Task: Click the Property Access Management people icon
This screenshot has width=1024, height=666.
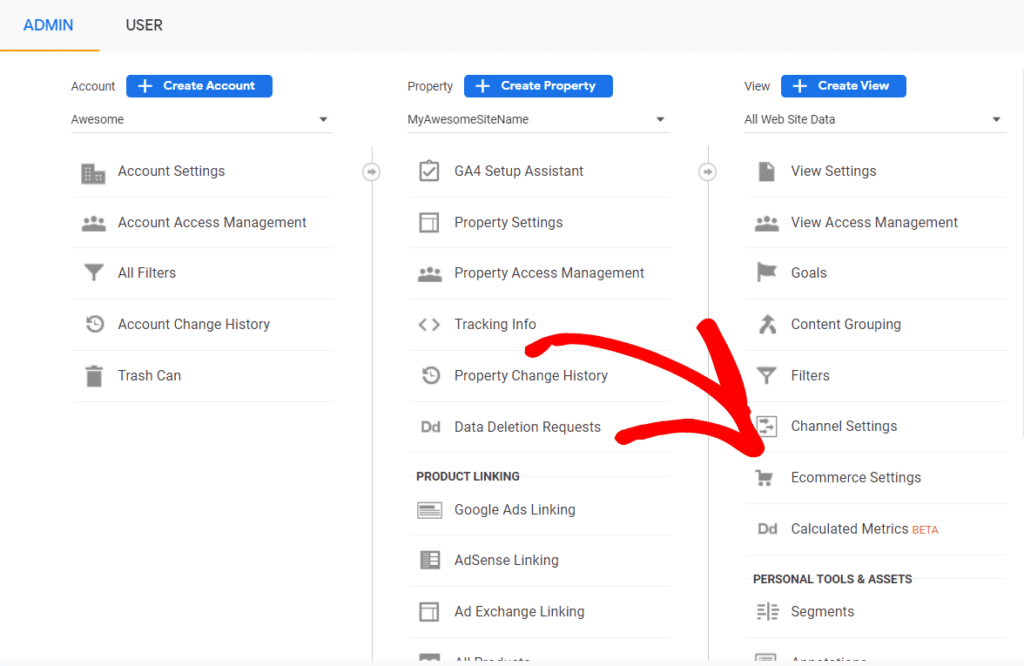Action: click(430, 274)
